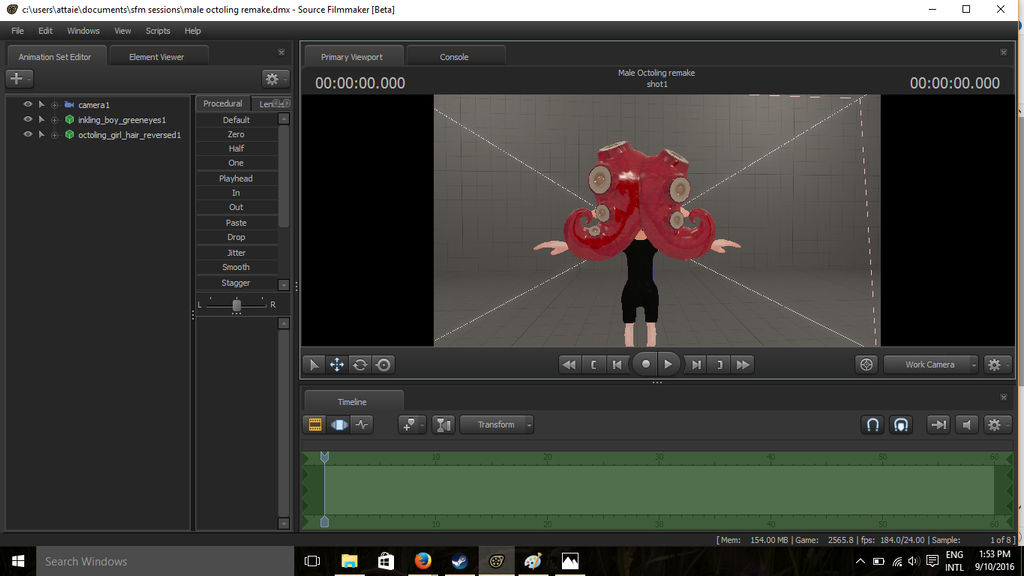Open the Work Camera dropdown
Image resolution: width=1024 pixels, height=576 pixels.
tap(931, 364)
